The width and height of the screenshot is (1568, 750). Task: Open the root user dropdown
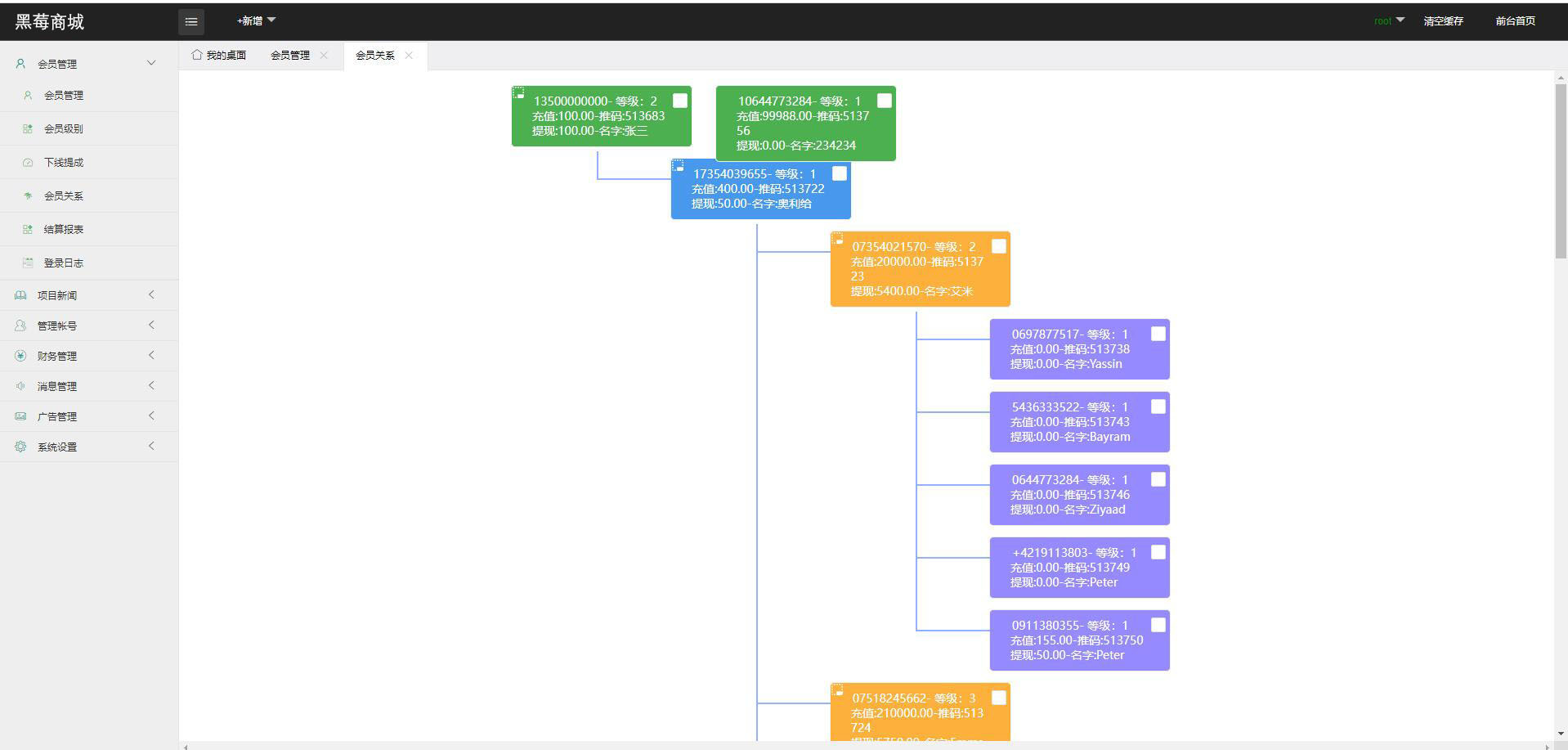(1388, 20)
